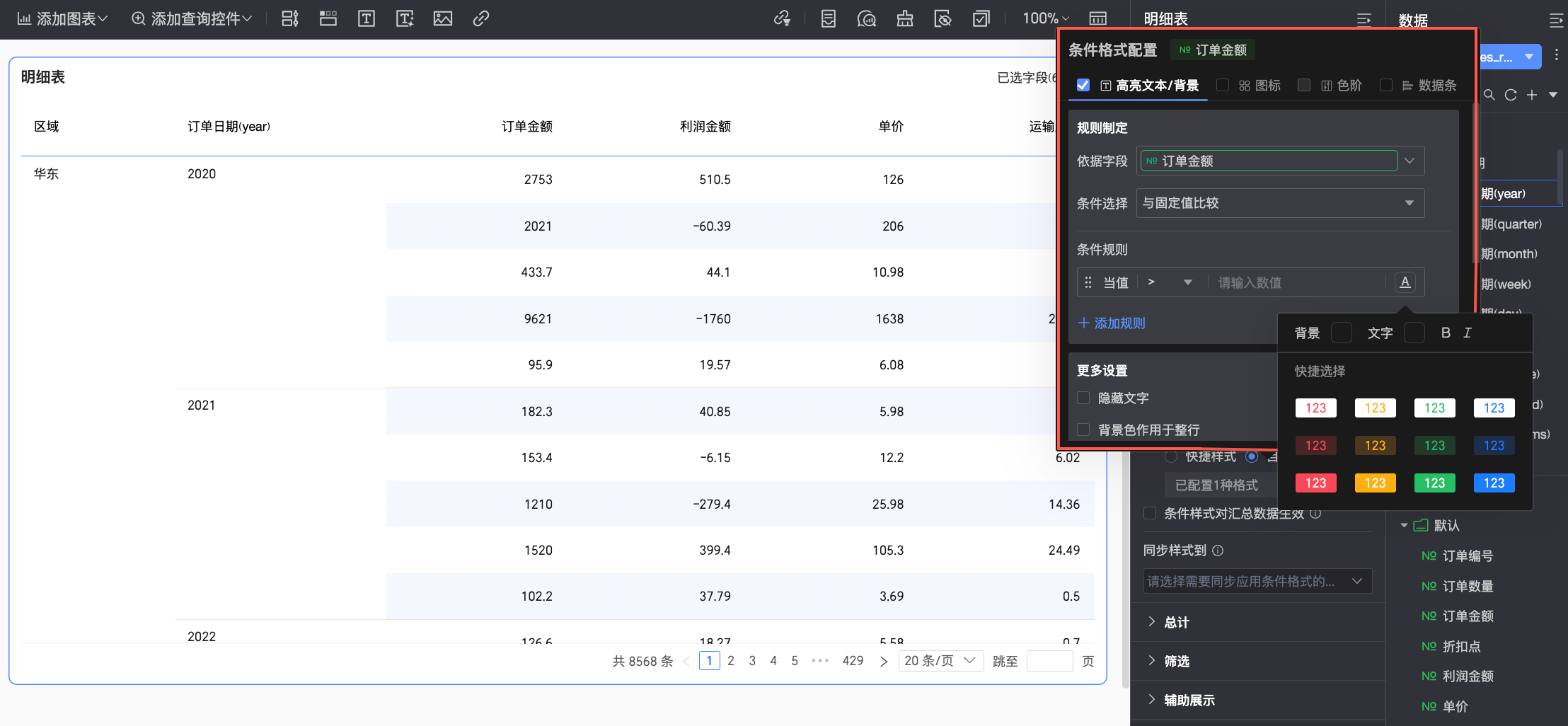Open the 添加查询控件 menu
The width and height of the screenshot is (1568, 726).
(192, 19)
